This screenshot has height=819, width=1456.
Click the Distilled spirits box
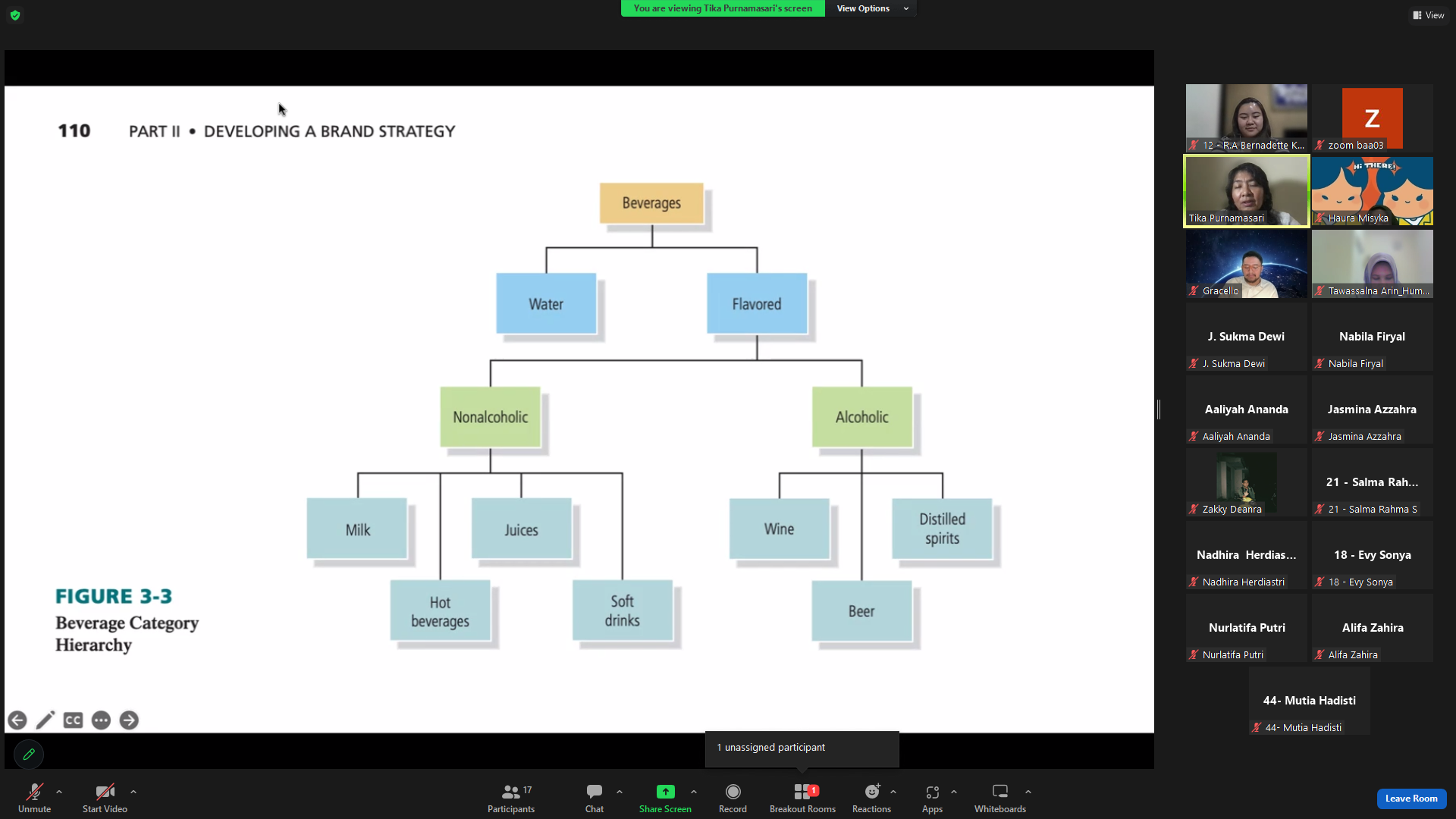point(942,529)
